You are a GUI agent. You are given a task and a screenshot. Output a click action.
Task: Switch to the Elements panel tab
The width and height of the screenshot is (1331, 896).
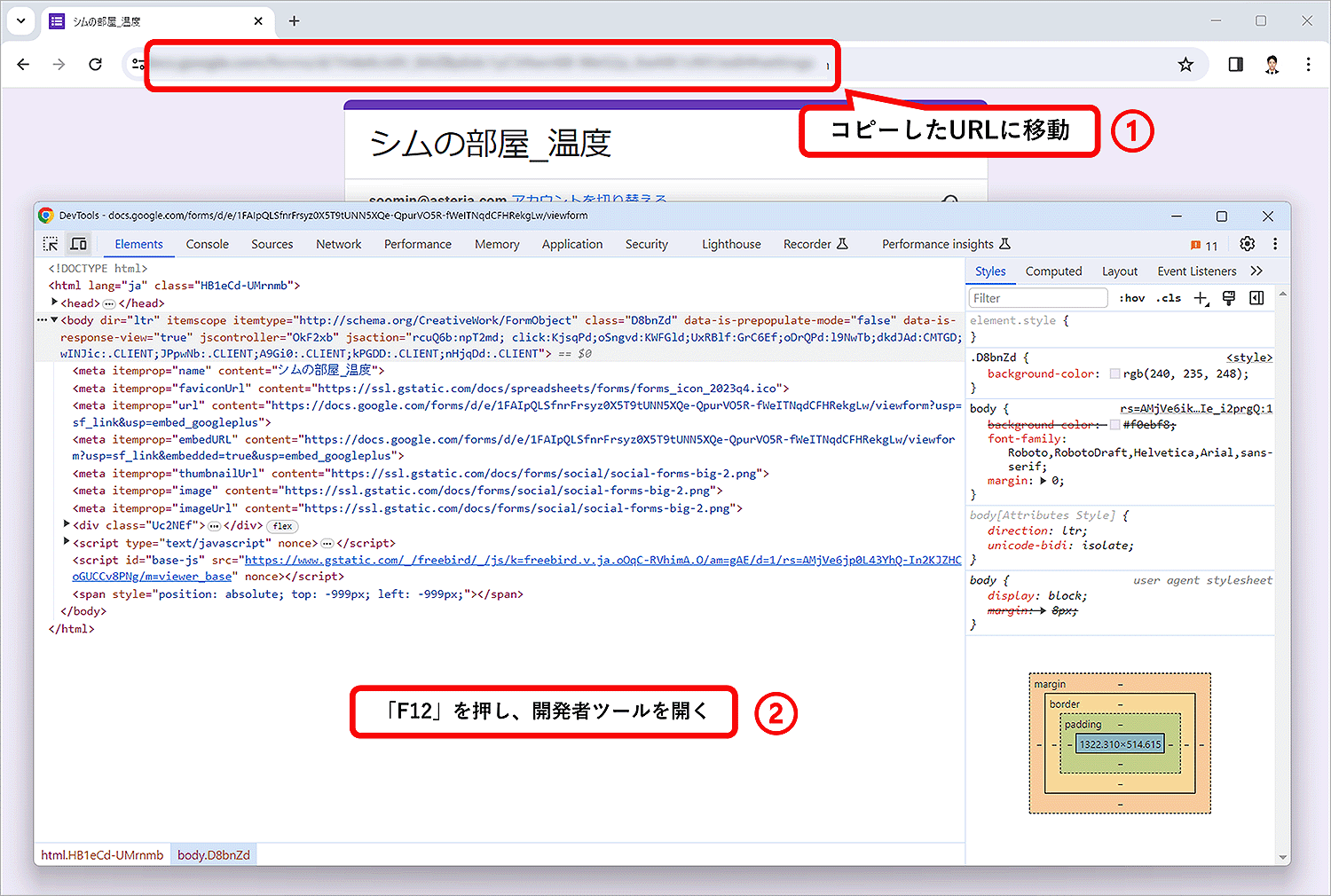click(x=139, y=244)
